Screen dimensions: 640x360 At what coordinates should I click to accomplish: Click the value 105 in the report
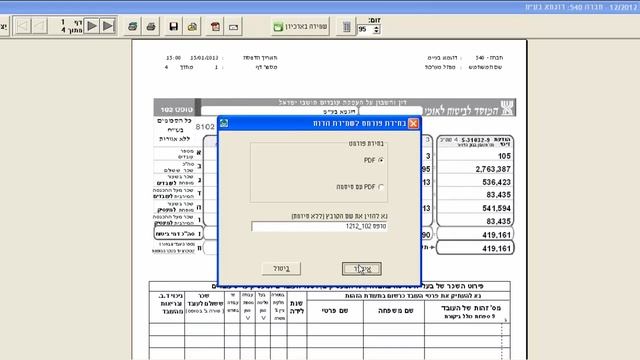tap(504, 156)
